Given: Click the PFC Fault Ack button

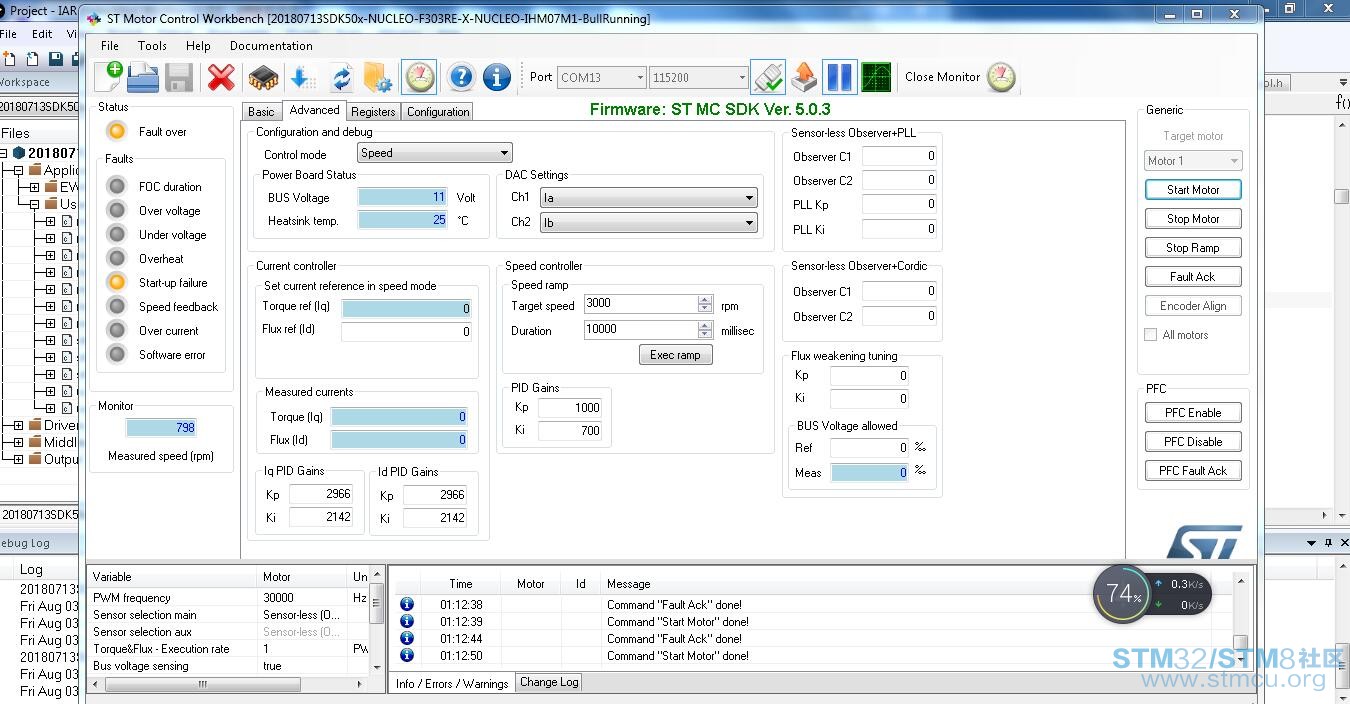Looking at the screenshot, I should (1193, 470).
